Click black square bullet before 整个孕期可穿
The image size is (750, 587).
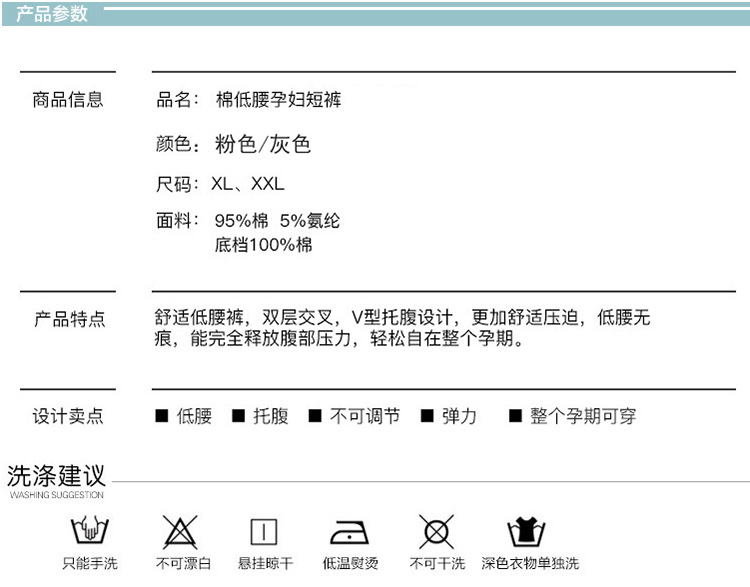pyautogui.click(x=515, y=415)
